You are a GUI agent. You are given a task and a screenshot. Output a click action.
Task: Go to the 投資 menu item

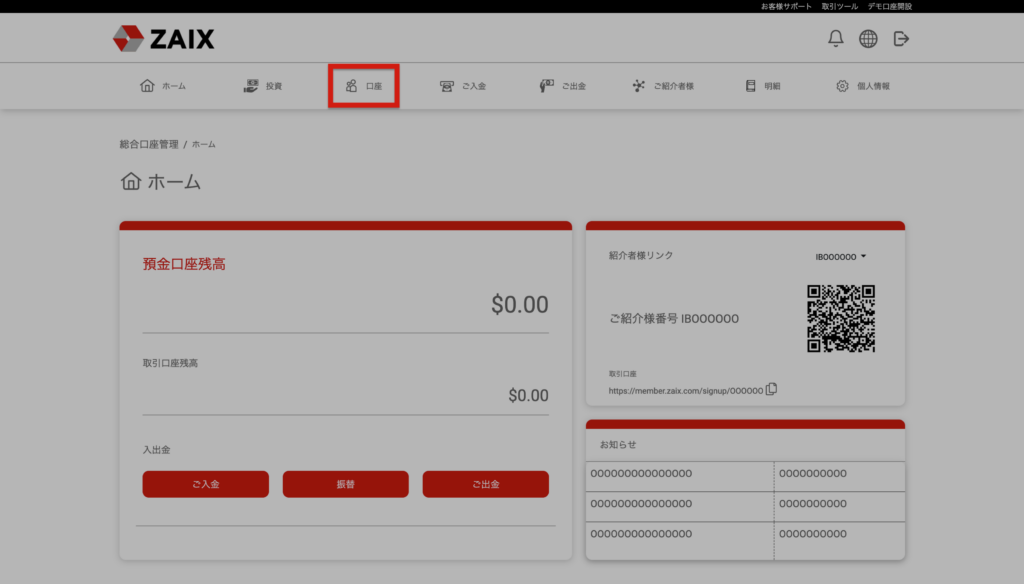pos(263,86)
